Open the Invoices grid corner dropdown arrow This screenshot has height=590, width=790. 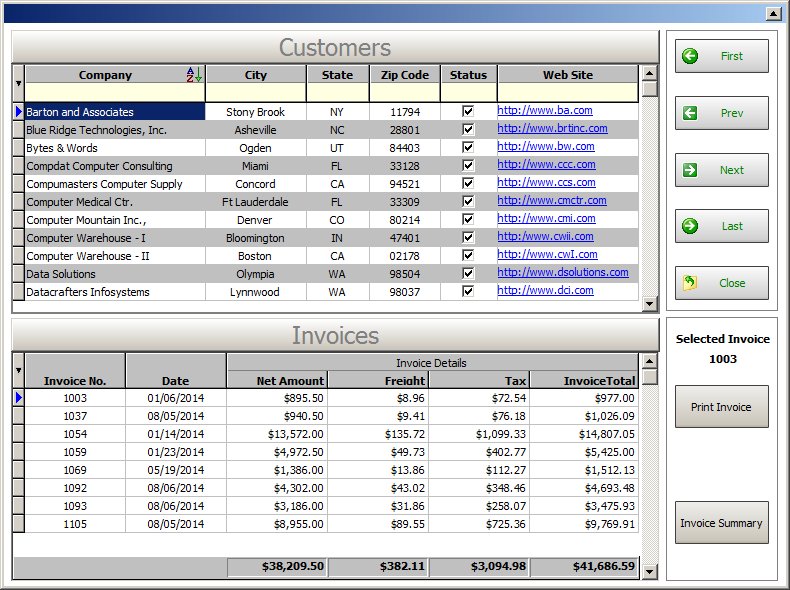coord(18,370)
